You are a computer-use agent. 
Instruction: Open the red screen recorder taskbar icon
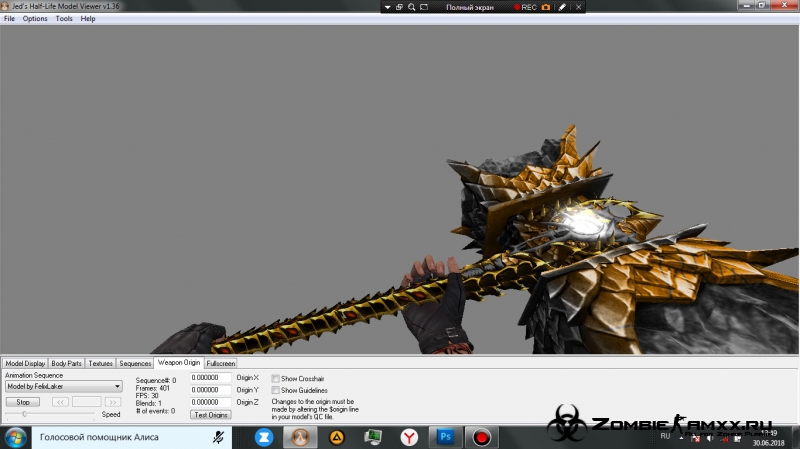point(481,437)
